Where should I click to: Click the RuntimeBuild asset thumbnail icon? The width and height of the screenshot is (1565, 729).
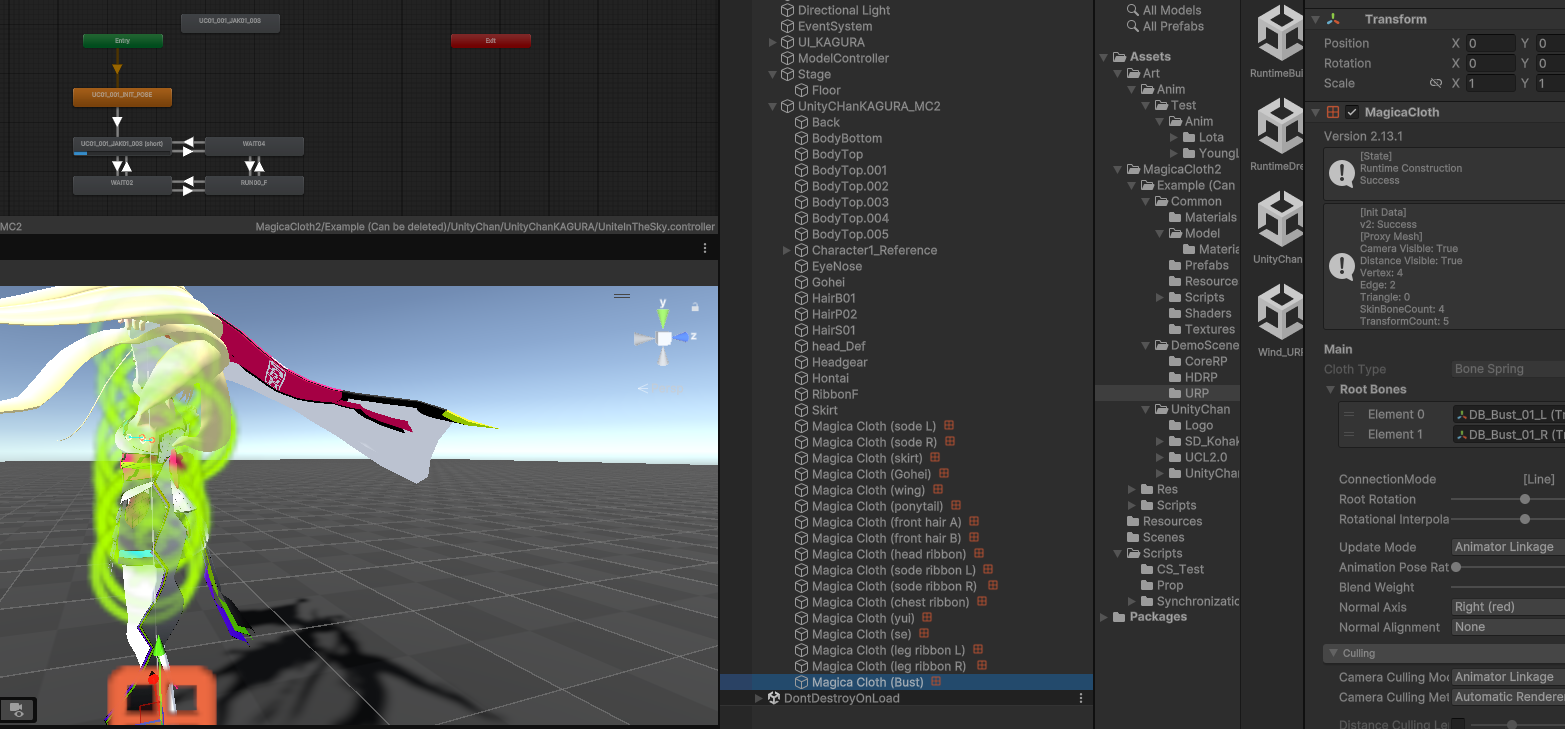click(1279, 34)
